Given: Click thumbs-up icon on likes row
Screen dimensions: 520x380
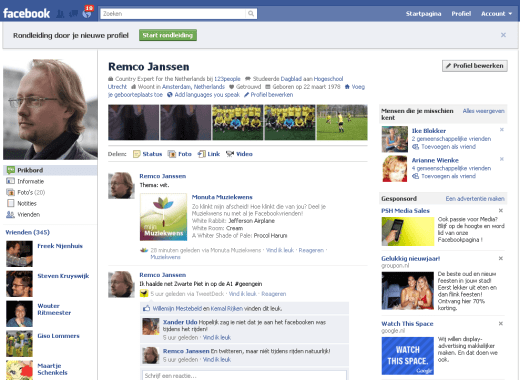Looking at the screenshot, I should click(146, 308).
